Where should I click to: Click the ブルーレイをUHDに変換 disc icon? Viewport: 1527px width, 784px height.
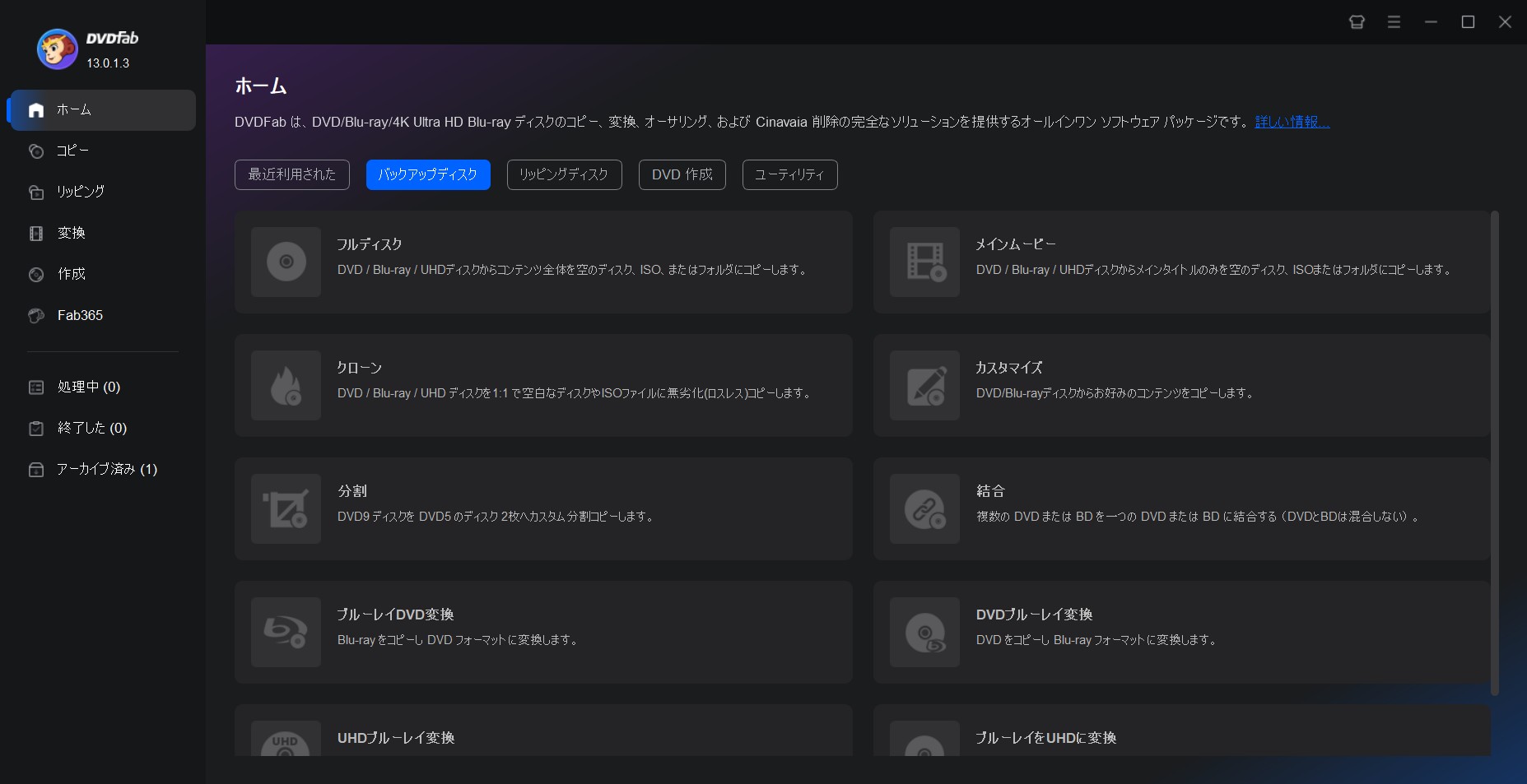coord(924,739)
